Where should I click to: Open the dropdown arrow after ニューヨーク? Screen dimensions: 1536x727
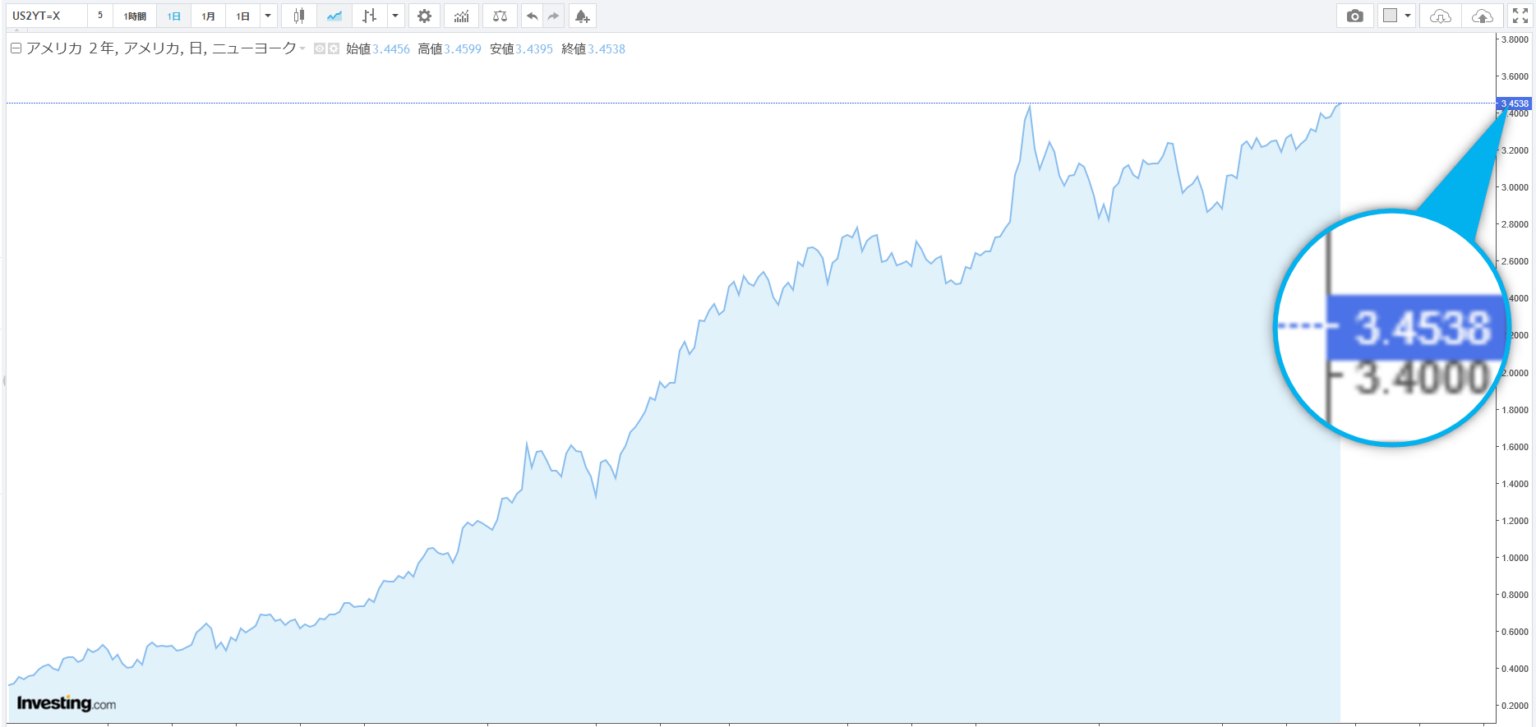tap(303, 48)
